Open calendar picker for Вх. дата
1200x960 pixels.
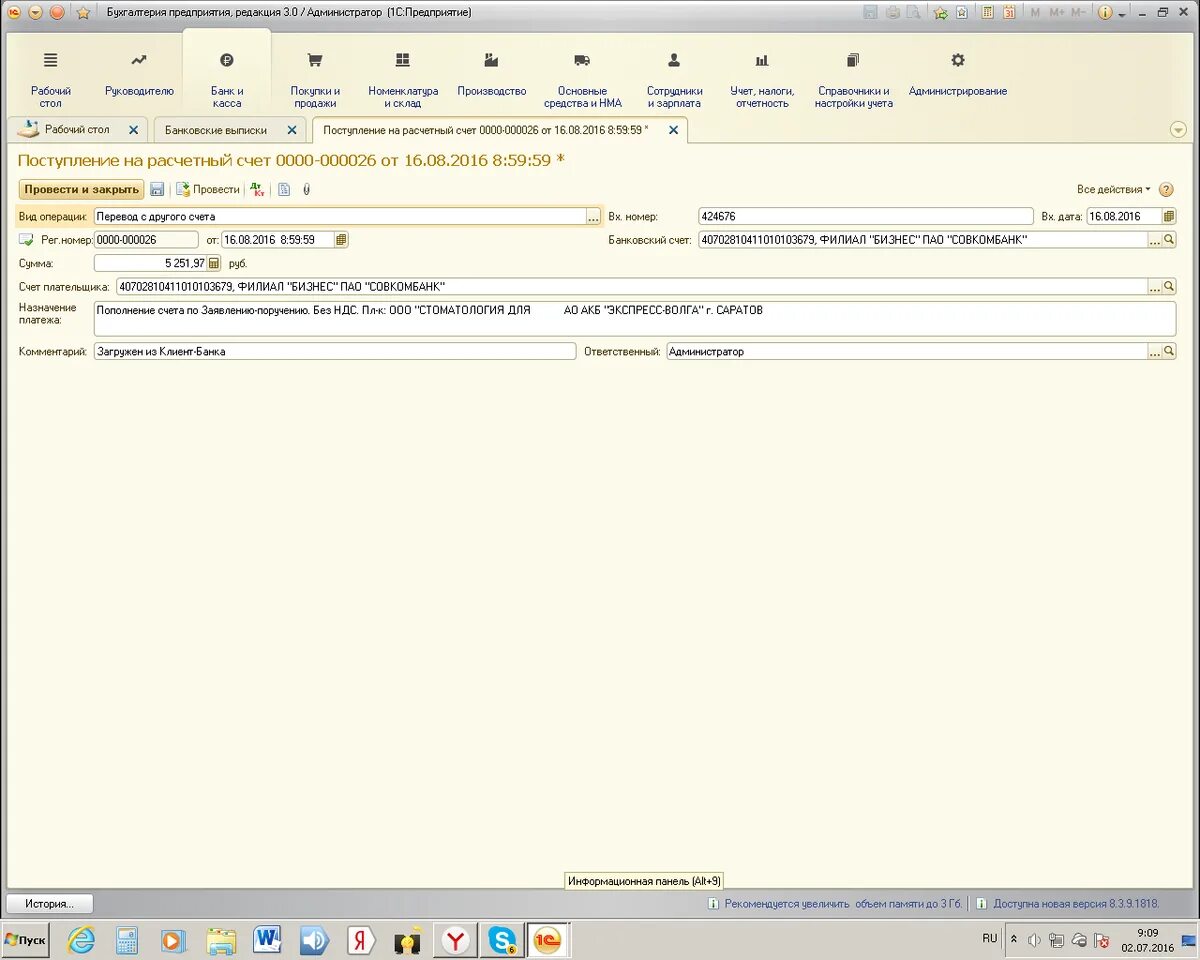(x=1169, y=216)
